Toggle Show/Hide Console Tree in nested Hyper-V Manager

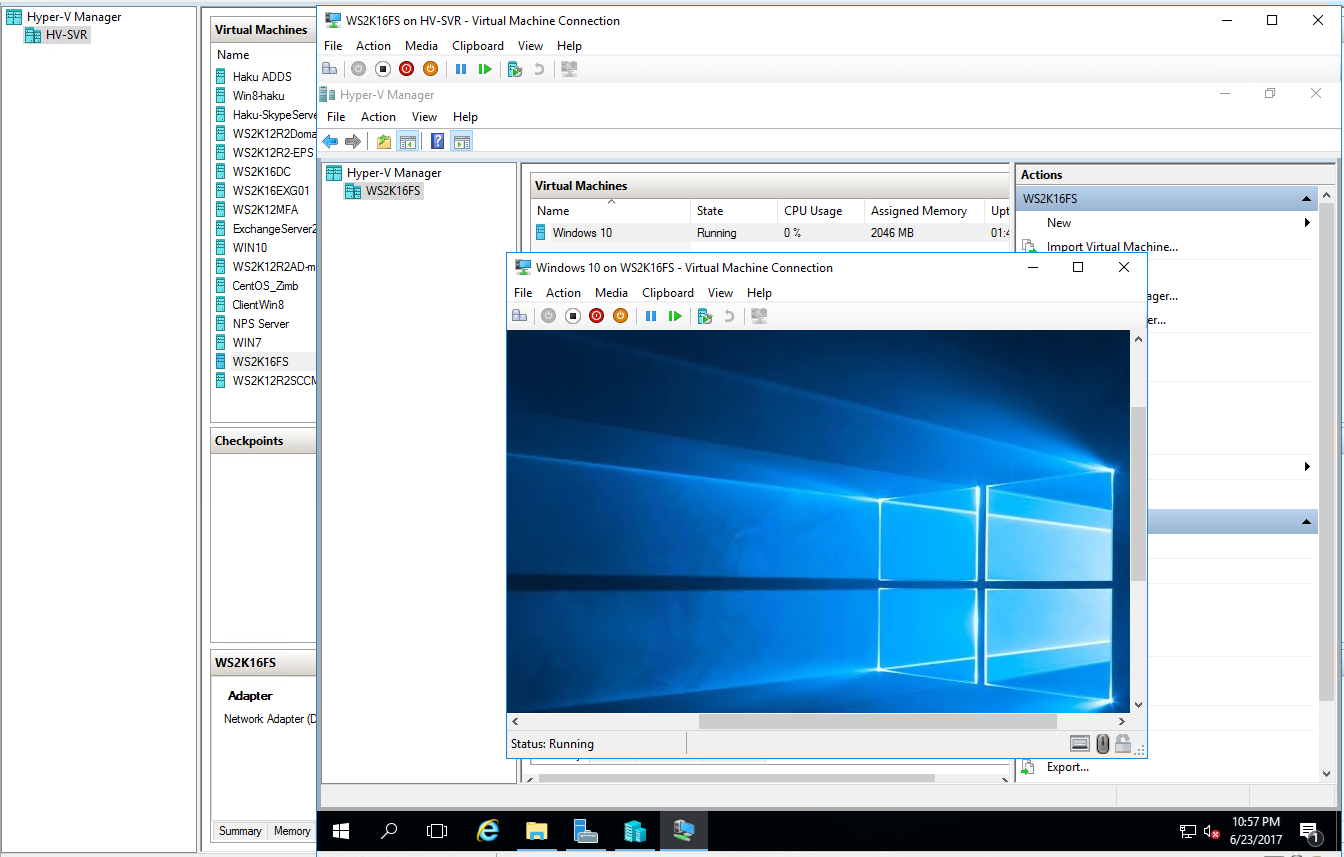[x=407, y=142]
